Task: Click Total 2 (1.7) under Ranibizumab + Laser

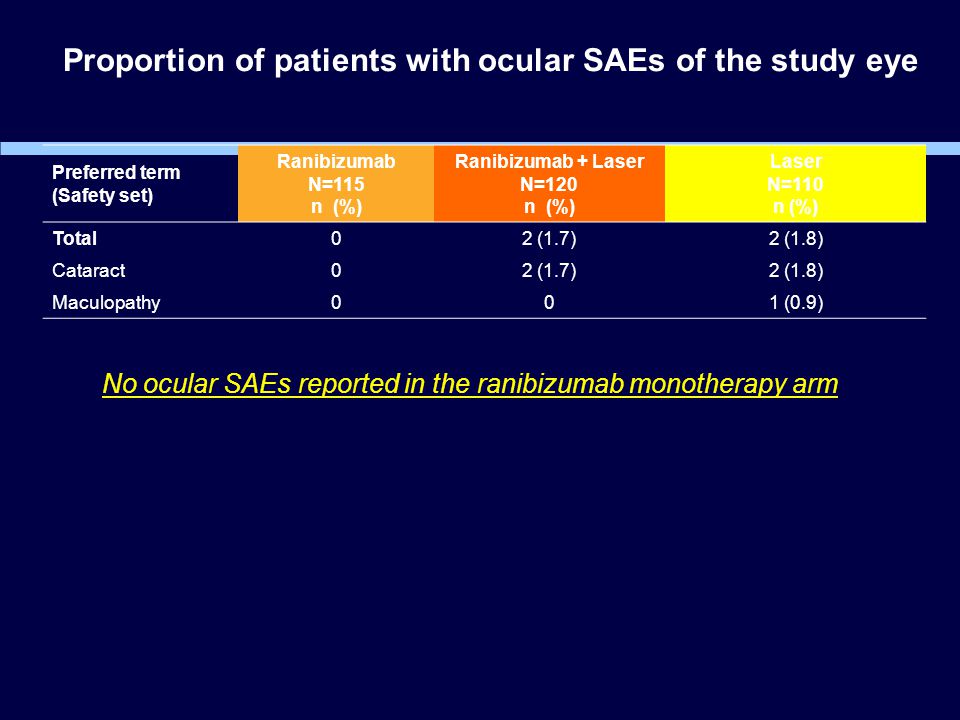Action: 549,238
